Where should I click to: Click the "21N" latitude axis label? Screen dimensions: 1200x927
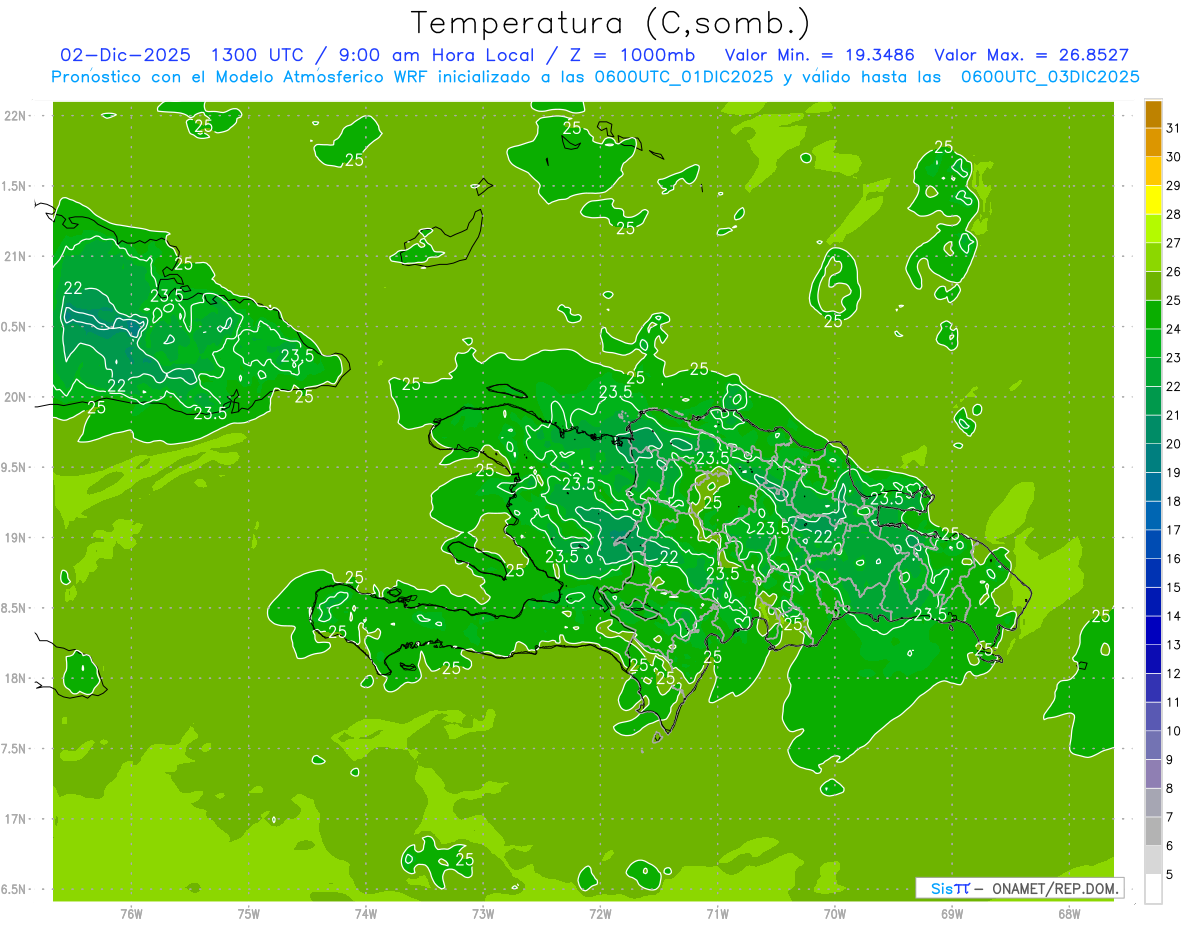pos(17,256)
